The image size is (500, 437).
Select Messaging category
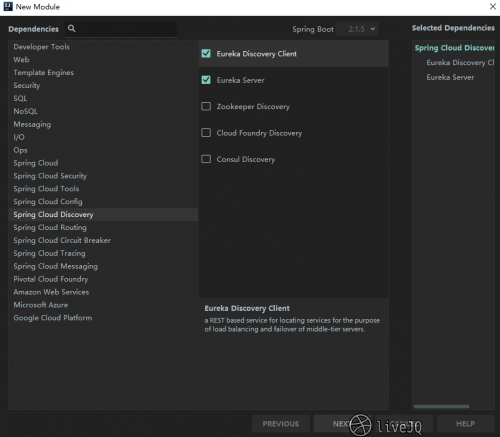pyautogui.click(x=103, y=124)
